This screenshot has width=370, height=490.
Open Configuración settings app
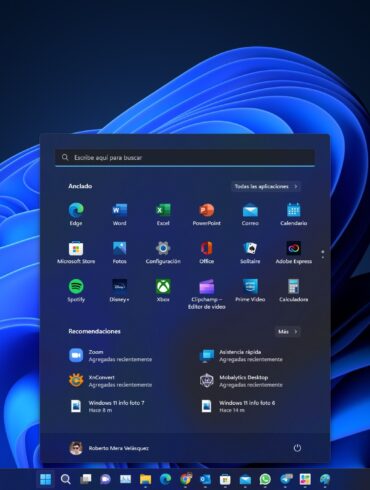[x=163, y=252]
